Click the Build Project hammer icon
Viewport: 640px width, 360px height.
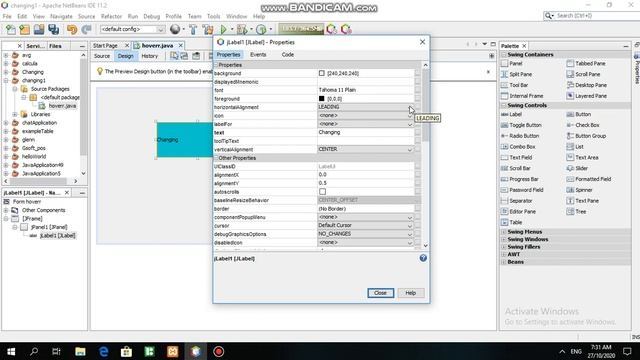193,29
